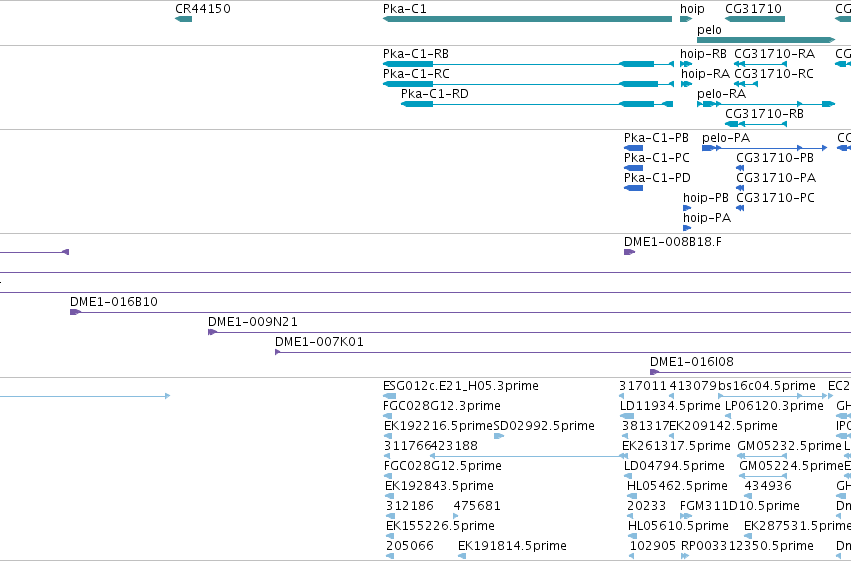Select BAC end DME1-008B18.F
Image resolution: width=851 pixels, height=561 pixels.
pos(630,252)
